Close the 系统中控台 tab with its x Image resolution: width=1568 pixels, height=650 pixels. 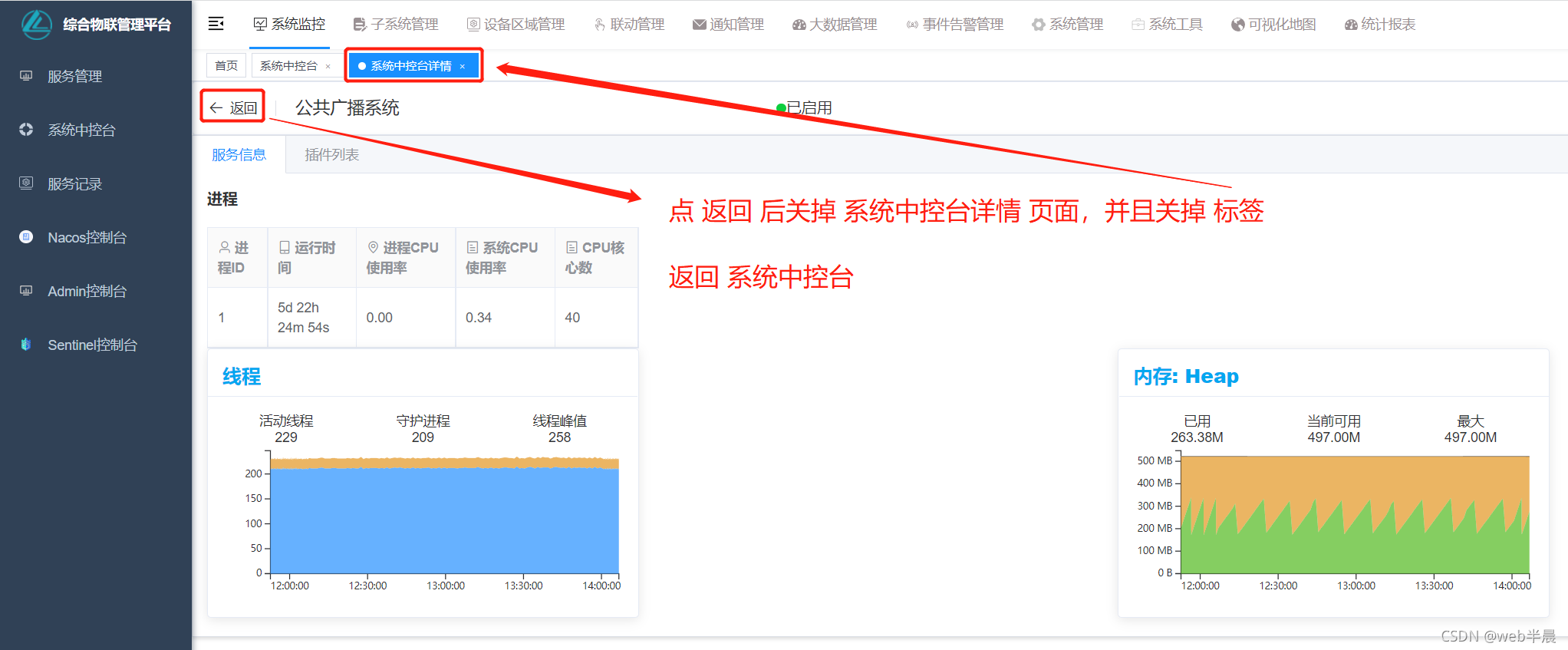328,66
